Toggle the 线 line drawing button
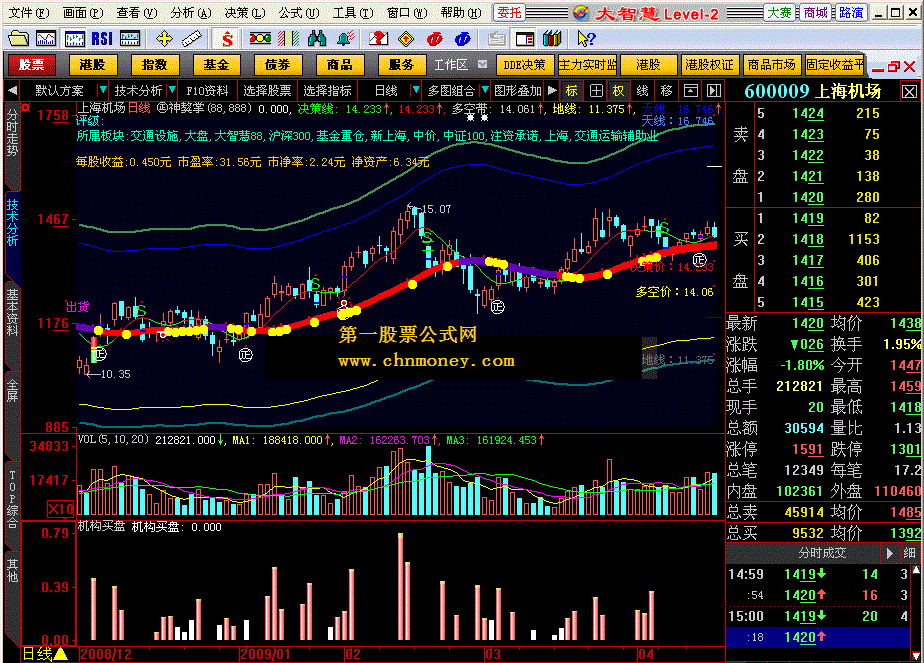Viewport: 924px width, 663px height. [642, 91]
